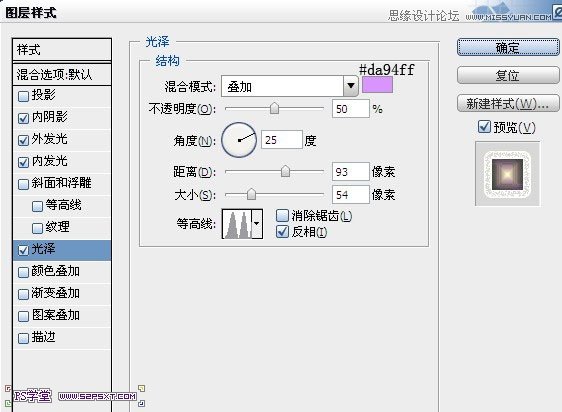Uncheck the 内发光 checkbox

(x=23, y=162)
